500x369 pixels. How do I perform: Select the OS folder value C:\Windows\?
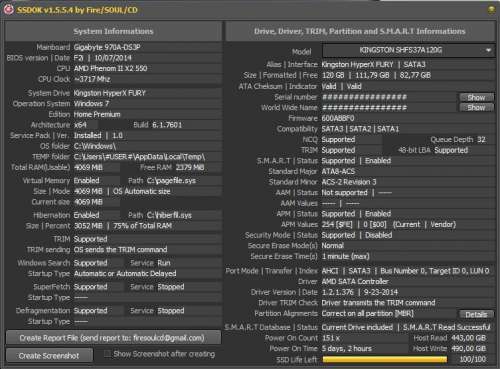95,146
